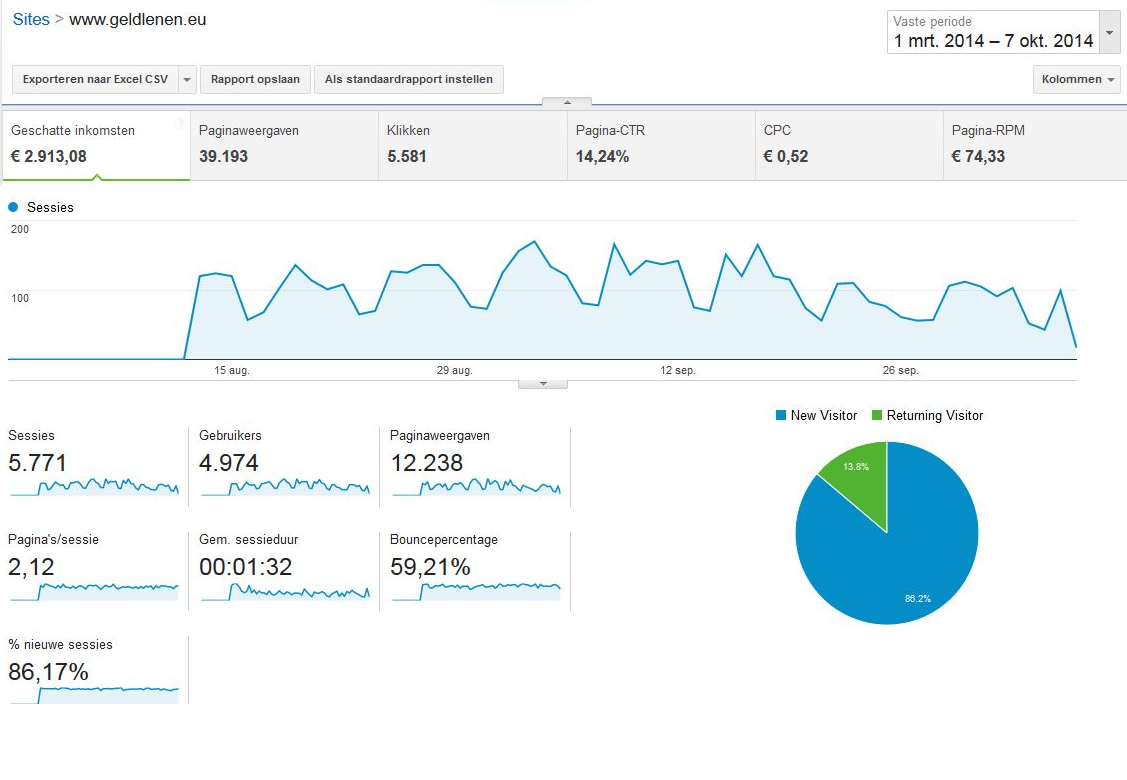Image resolution: width=1127 pixels, height=780 pixels.
Task: Click the 86,17% new sessions value
Action: point(48,672)
